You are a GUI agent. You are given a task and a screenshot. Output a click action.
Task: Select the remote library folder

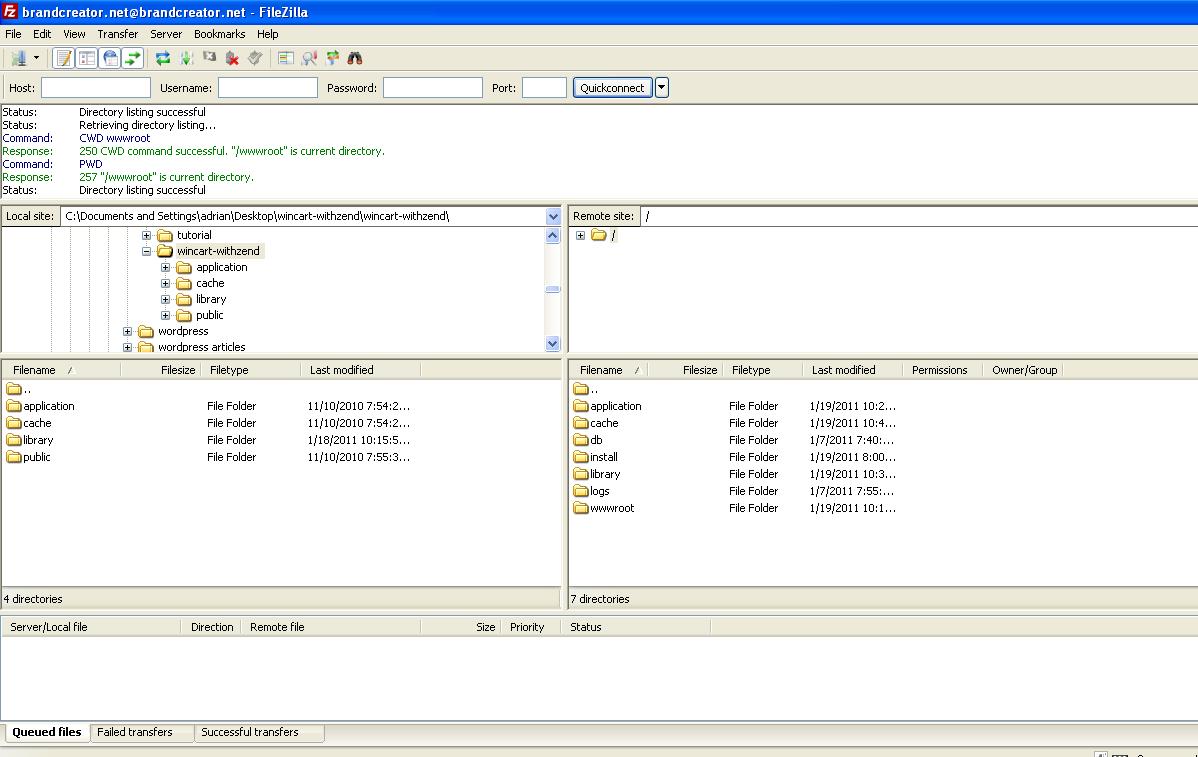tap(597, 474)
